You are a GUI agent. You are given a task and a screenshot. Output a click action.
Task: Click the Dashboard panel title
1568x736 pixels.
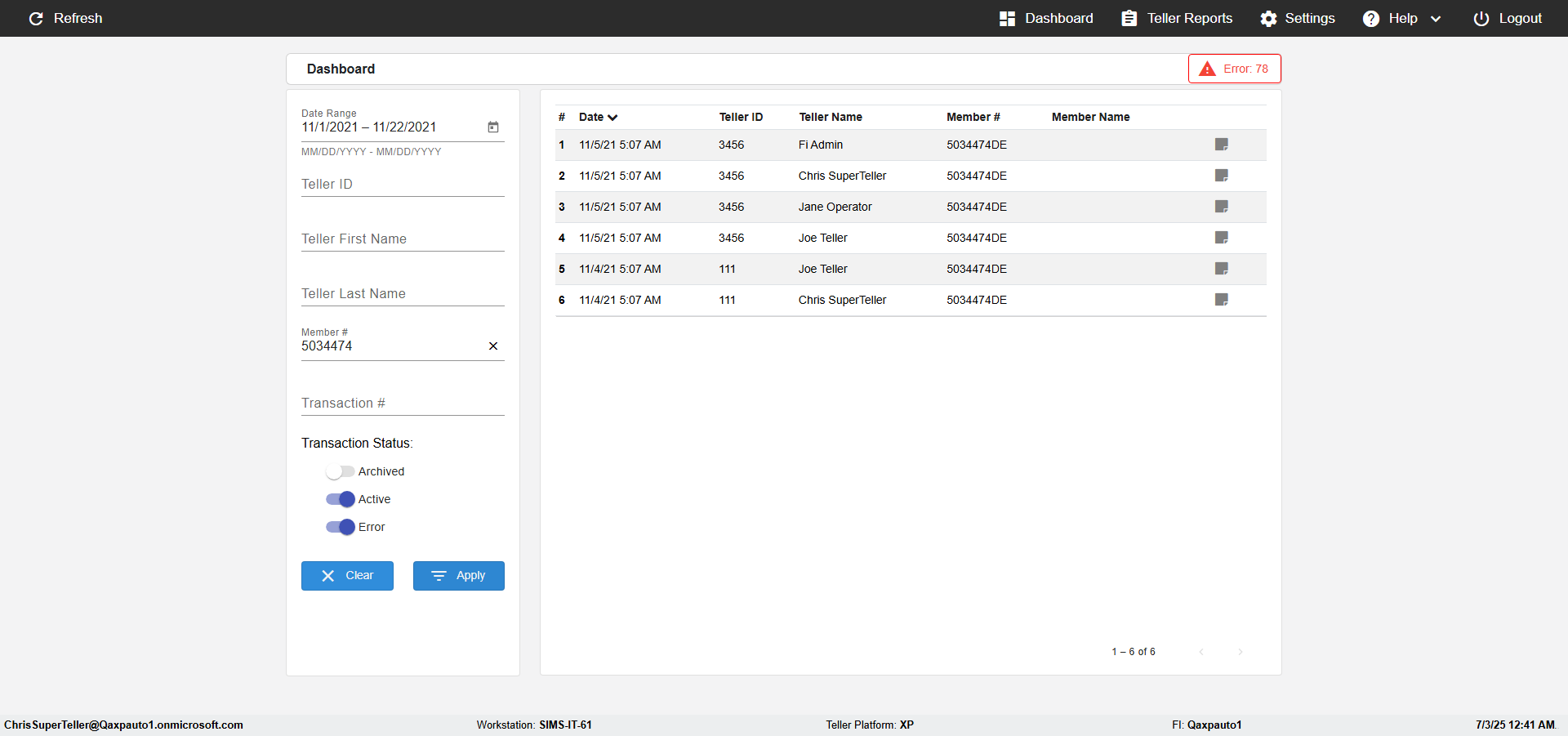[x=341, y=69]
